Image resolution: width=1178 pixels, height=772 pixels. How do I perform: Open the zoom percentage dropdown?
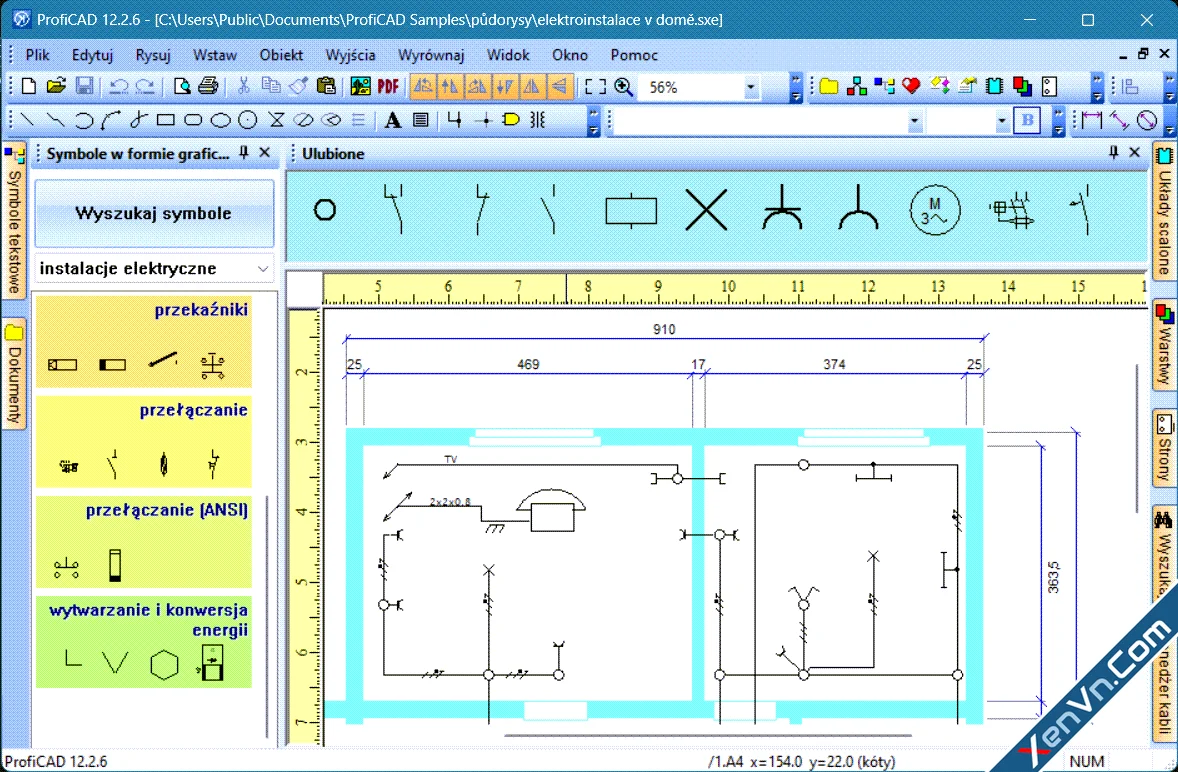pos(750,88)
